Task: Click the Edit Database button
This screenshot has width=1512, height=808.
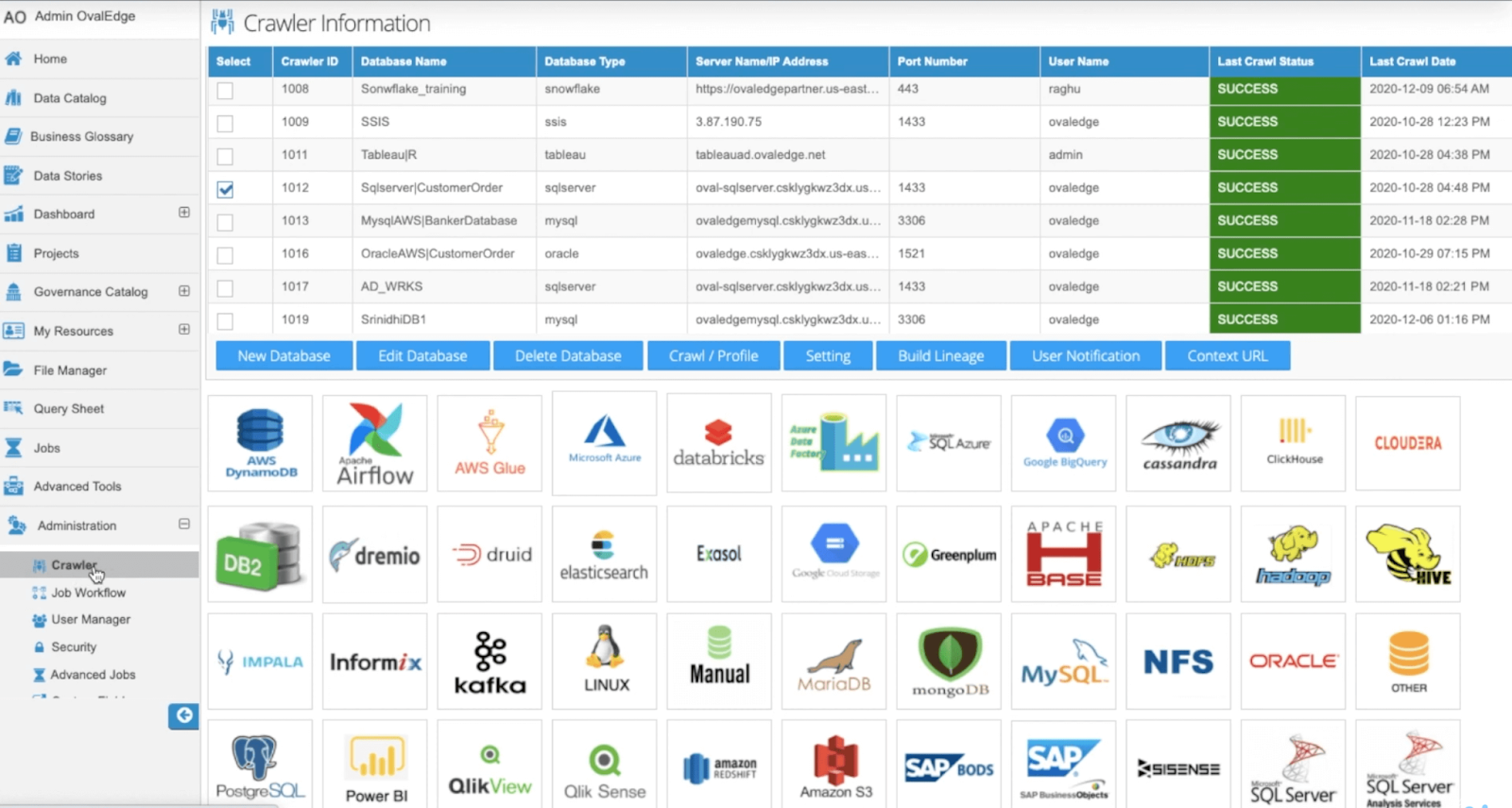Action: click(x=422, y=356)
